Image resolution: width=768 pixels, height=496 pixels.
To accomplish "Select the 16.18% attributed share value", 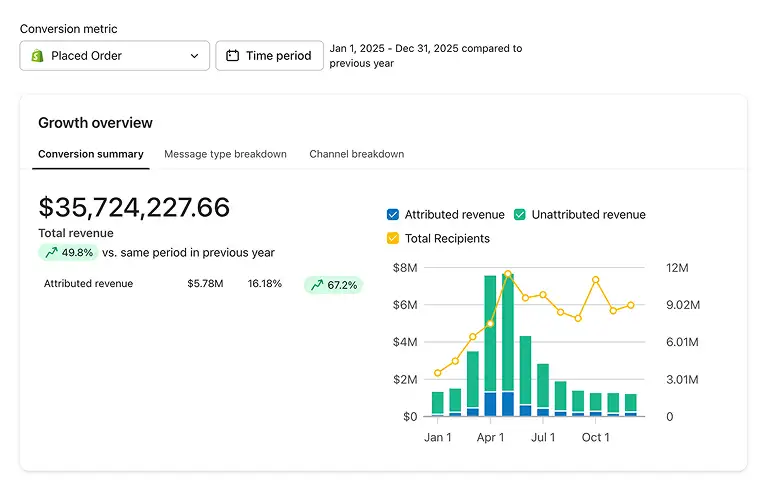I will 264,283.
